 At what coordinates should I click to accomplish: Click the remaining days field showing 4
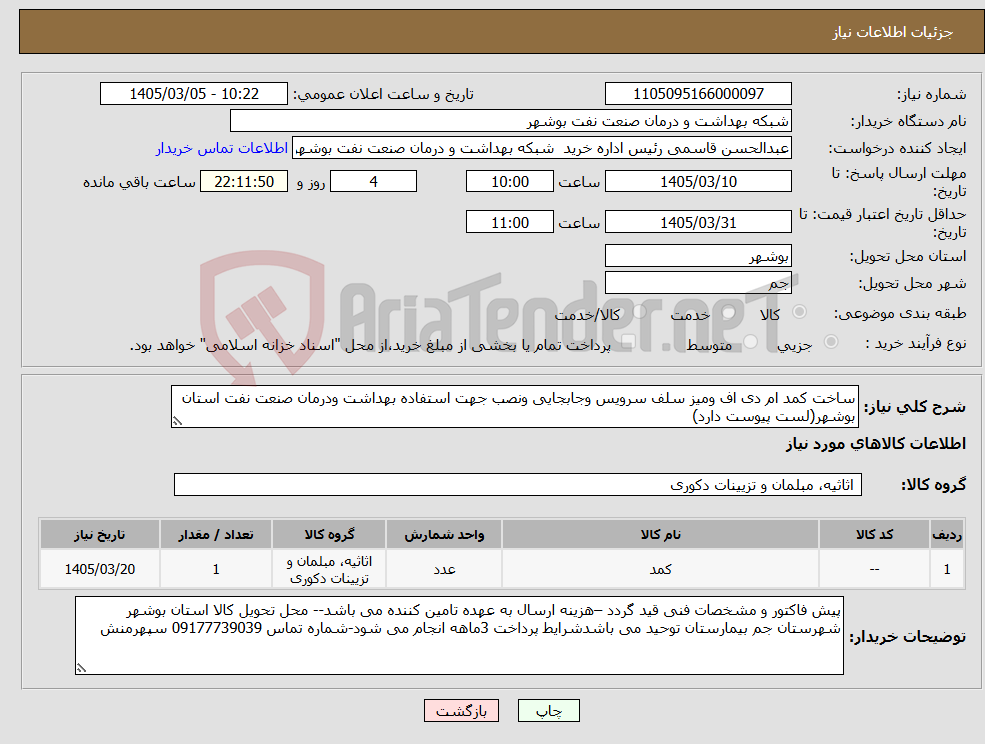coord(373,182)
